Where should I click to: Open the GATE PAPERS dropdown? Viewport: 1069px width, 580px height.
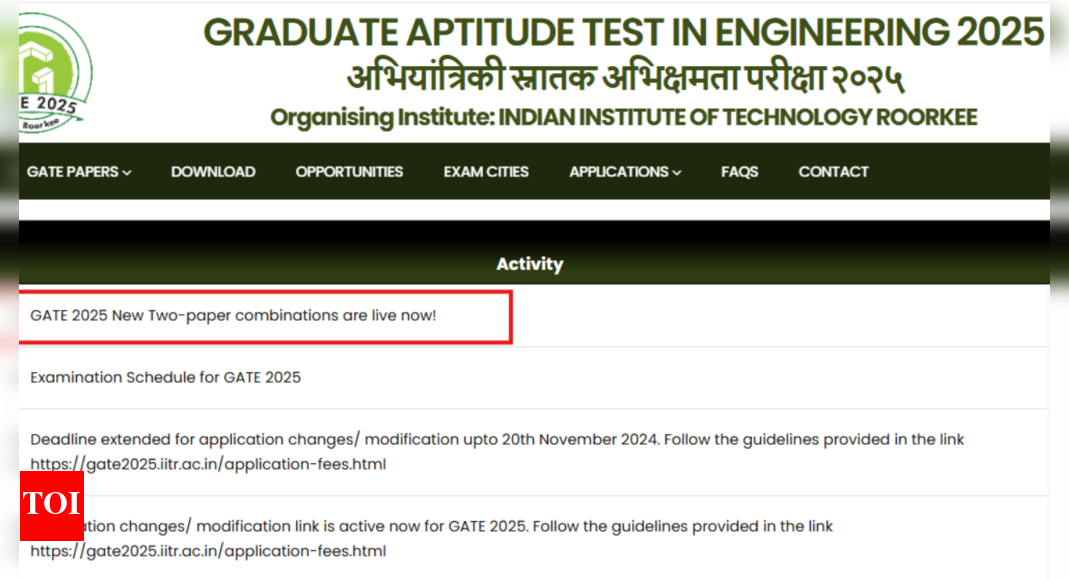[x=72, y=171]
